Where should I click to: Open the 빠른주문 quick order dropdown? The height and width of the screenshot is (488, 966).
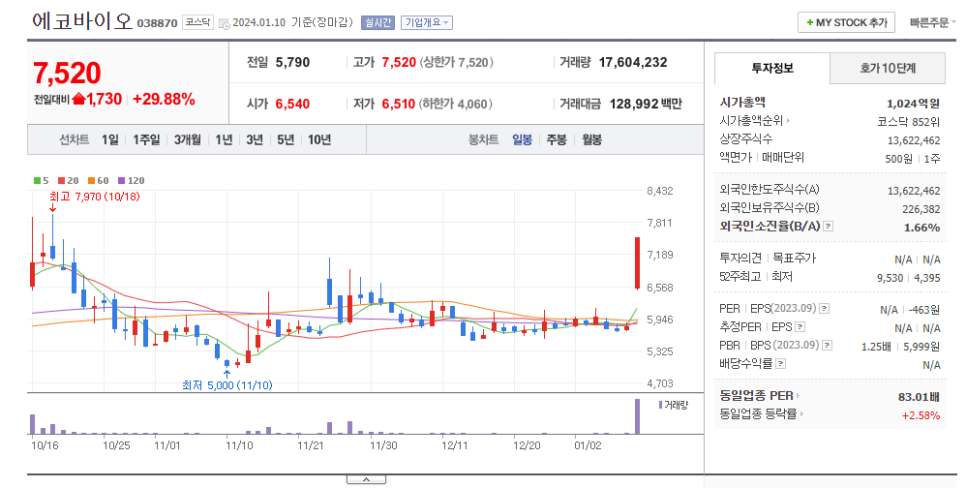[x=932, y=23]
